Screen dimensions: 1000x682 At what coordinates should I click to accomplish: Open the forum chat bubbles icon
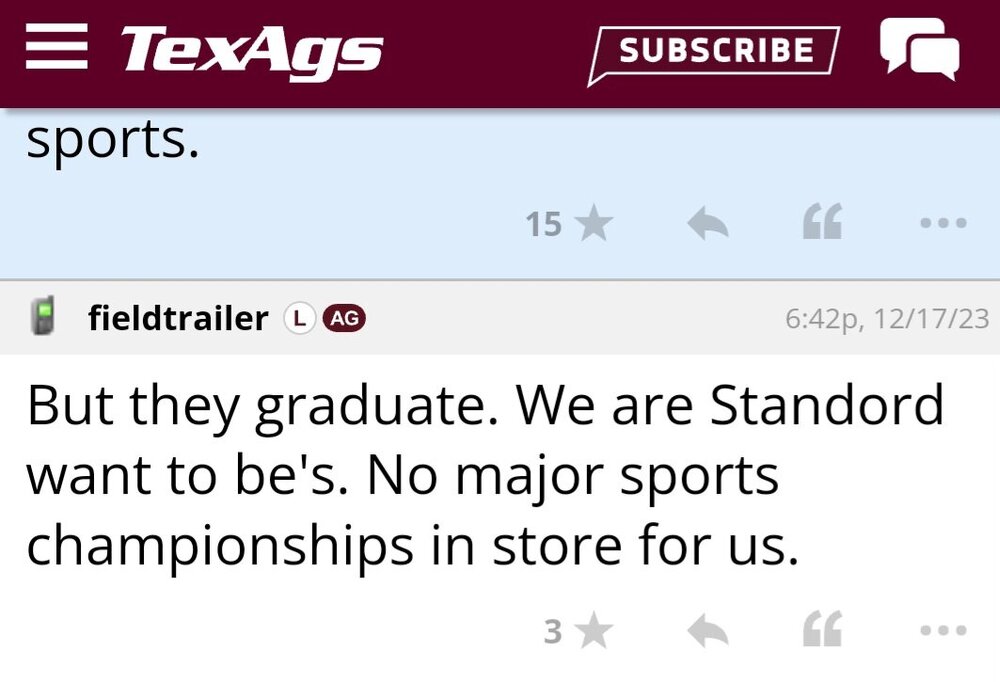(918, 49)
